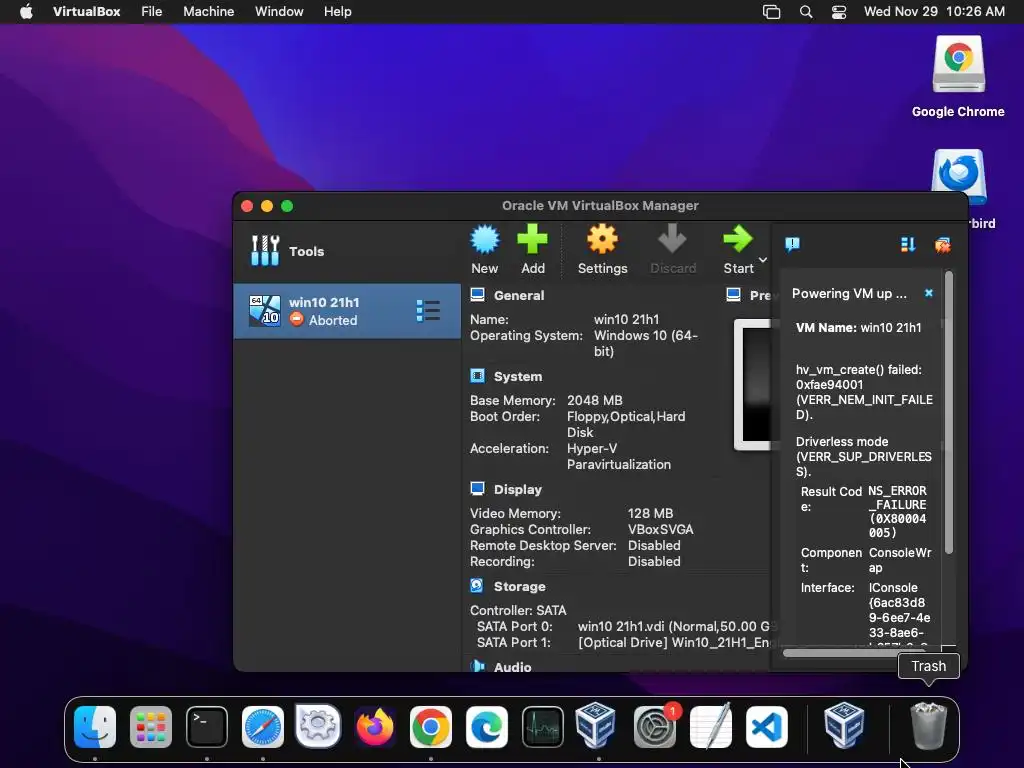
Task: Open Control Center from the menu bar
Action: [839, 12]
